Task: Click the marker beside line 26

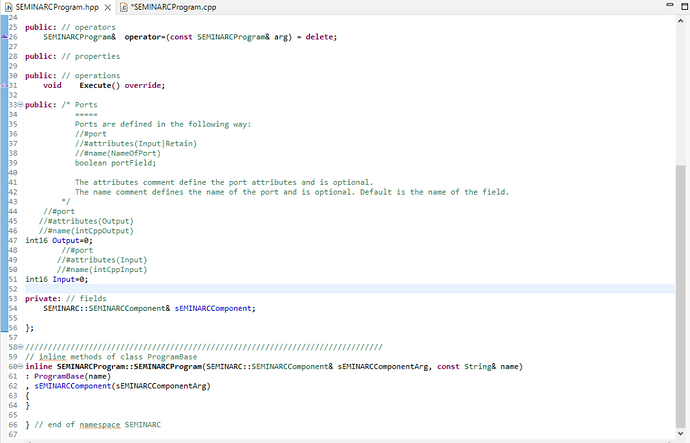Action: [x=4, y=37]
